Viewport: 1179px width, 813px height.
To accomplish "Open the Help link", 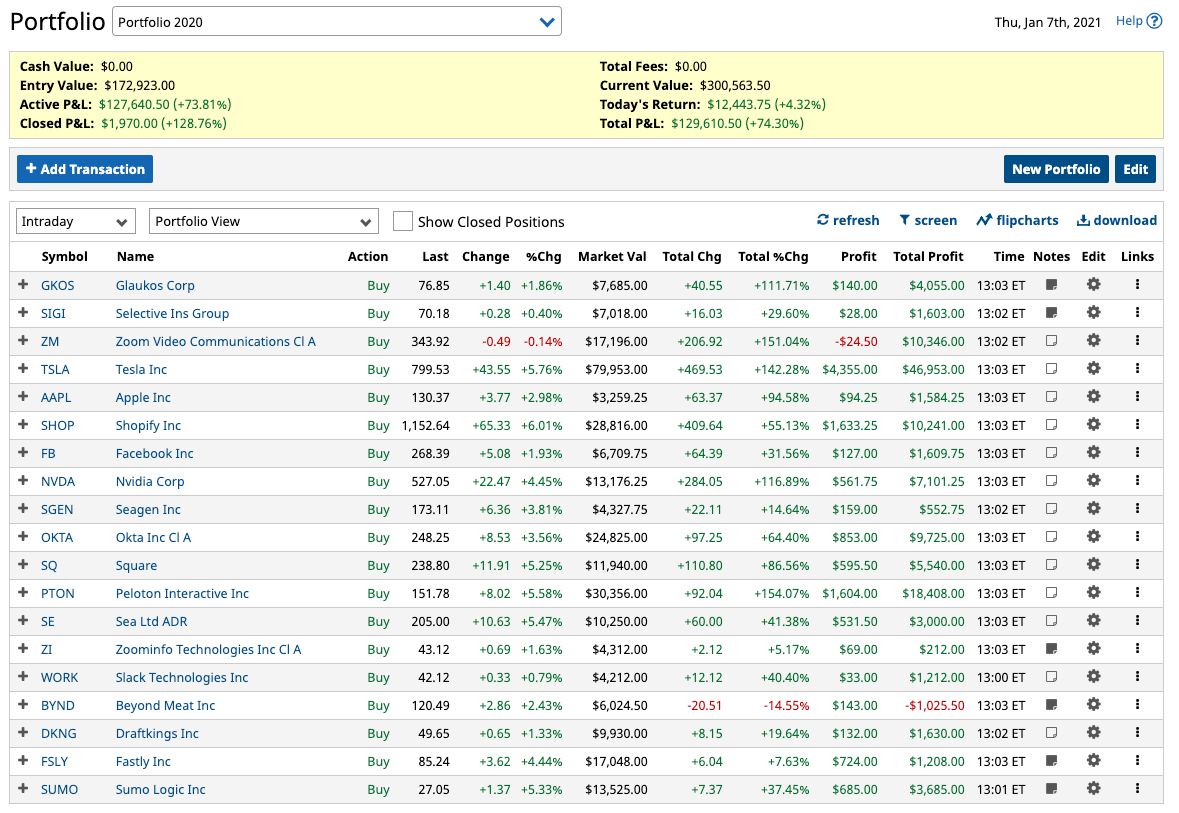I will pyautogui.click(x=1129, y=21).
